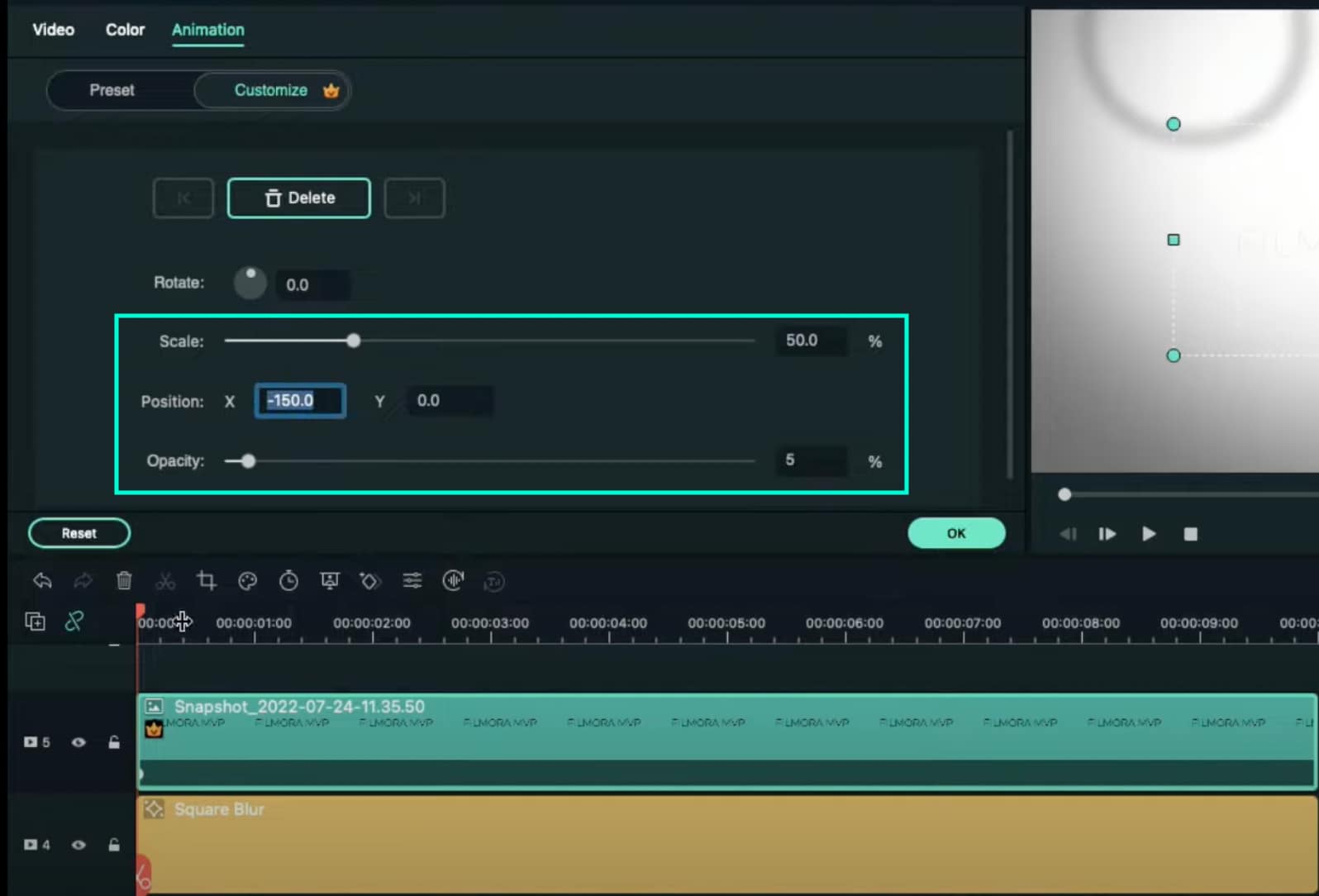Open the Color palette icon
Screen dimensions: 1319x896
(x=247, y=581)
